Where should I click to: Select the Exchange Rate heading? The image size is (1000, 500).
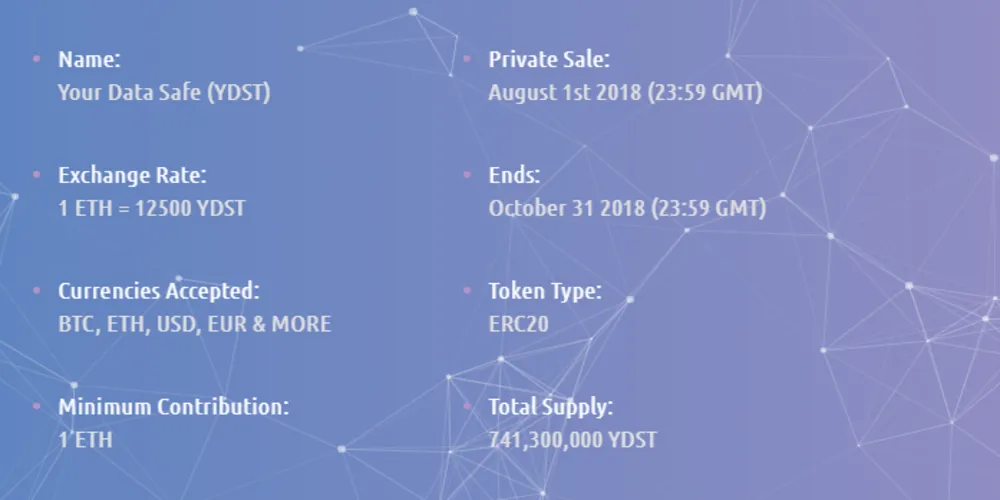133,175
